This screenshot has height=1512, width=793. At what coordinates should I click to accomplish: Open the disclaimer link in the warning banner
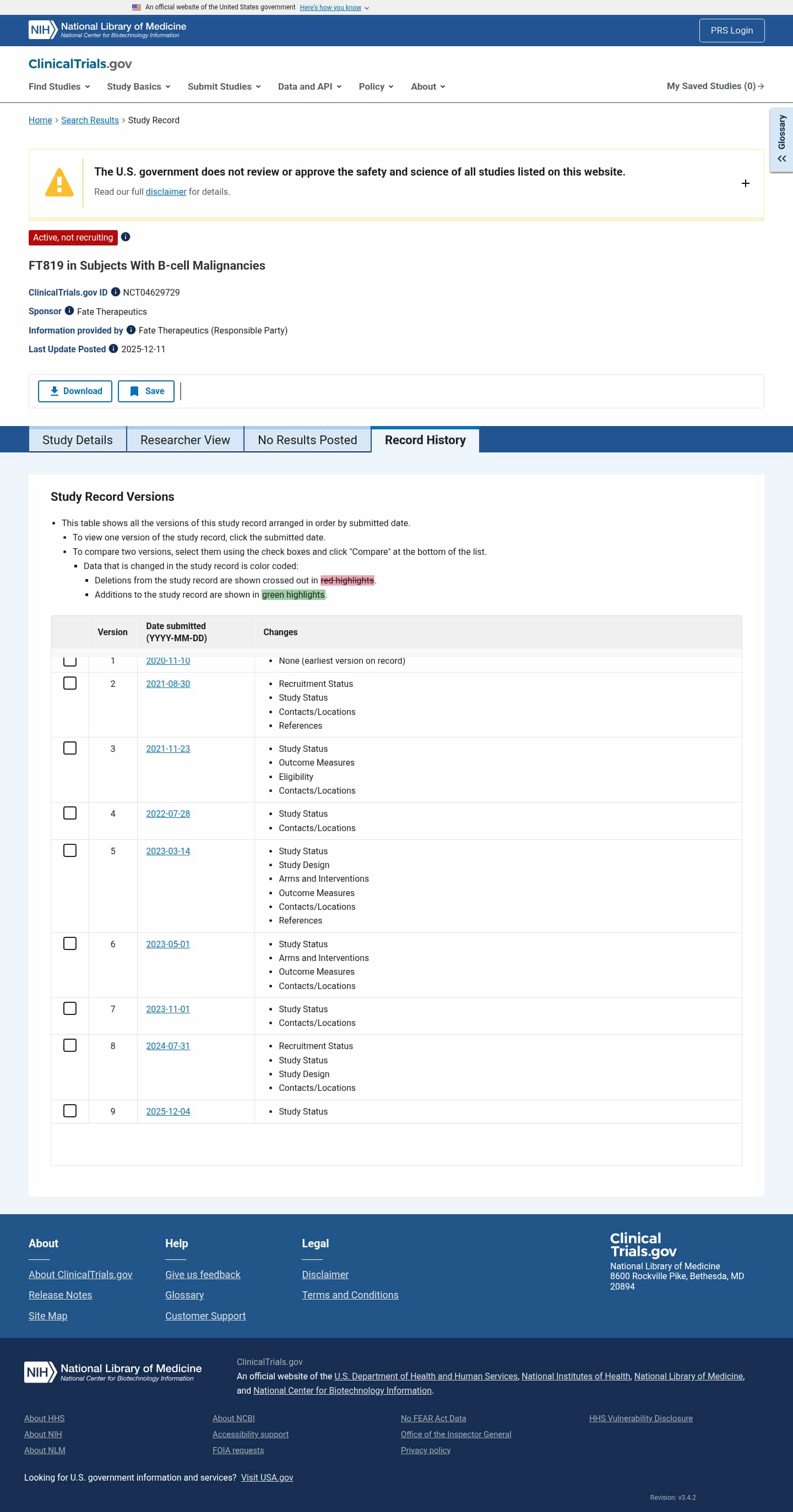(166, 192)
